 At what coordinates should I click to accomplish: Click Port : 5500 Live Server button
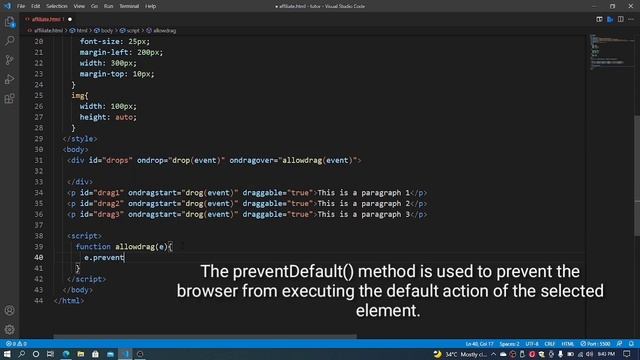coord(595,344)
